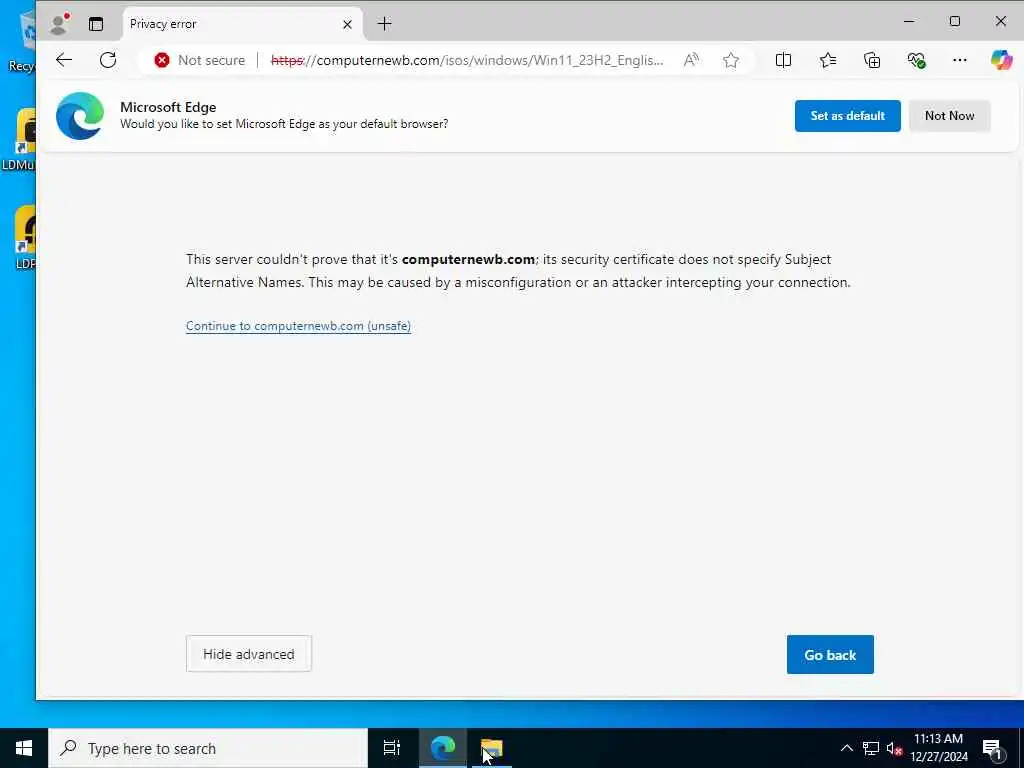Refresh the page
This screenshot has width=1024, height=768.
(x=108, y=60)
